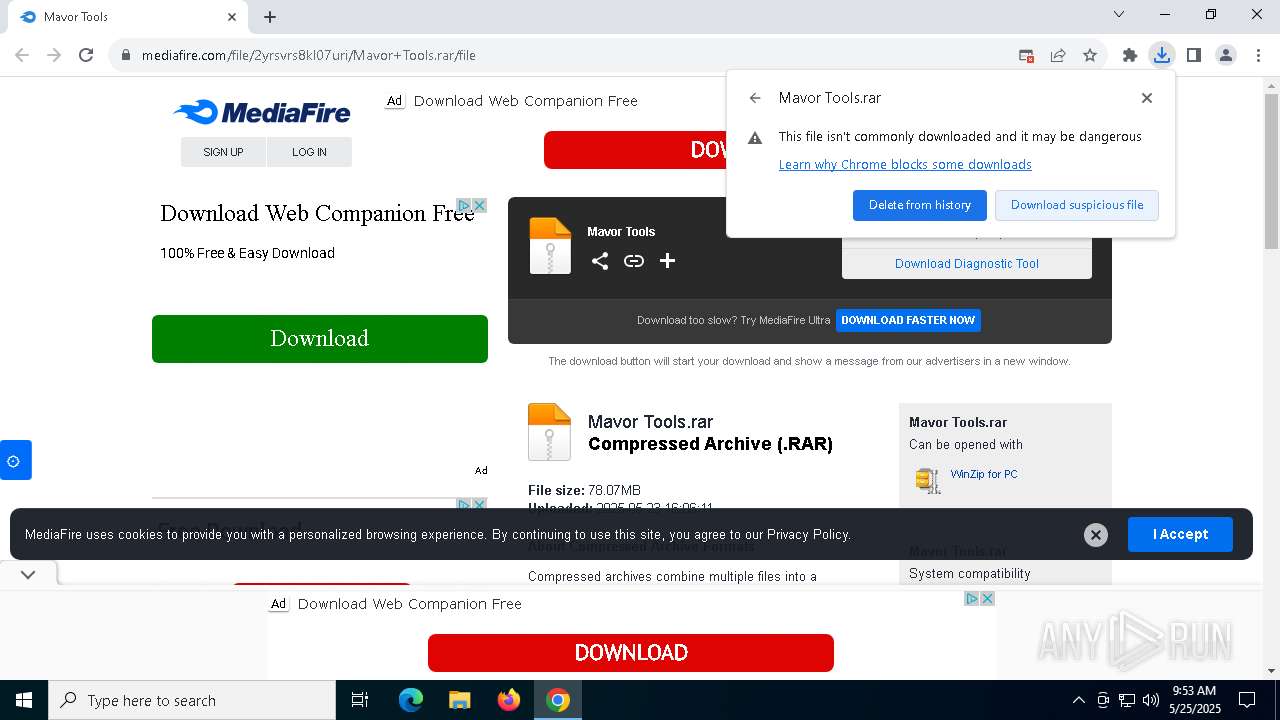Launch Firefox from taskbar
1280x720 pixels.
point(509,700)
